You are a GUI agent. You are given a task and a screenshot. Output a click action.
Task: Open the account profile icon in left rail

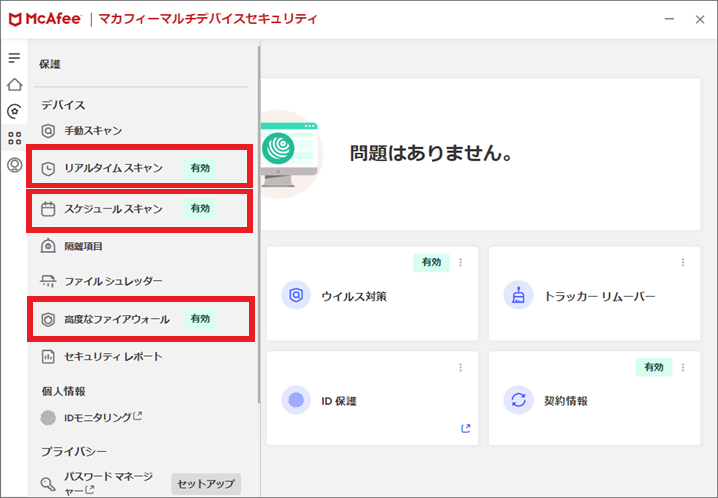coord(15,165)
